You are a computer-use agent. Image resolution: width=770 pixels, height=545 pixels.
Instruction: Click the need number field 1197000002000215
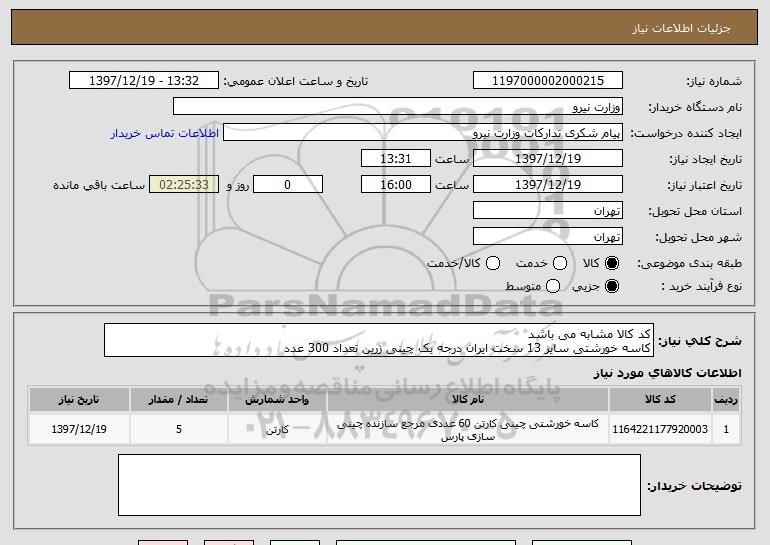[x=548, y=81]
